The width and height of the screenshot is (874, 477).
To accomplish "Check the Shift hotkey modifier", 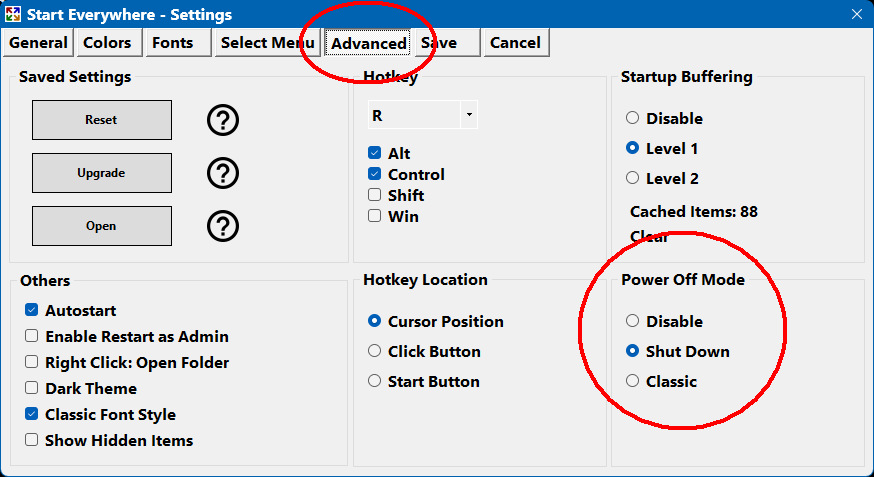I will coord(374,195).
